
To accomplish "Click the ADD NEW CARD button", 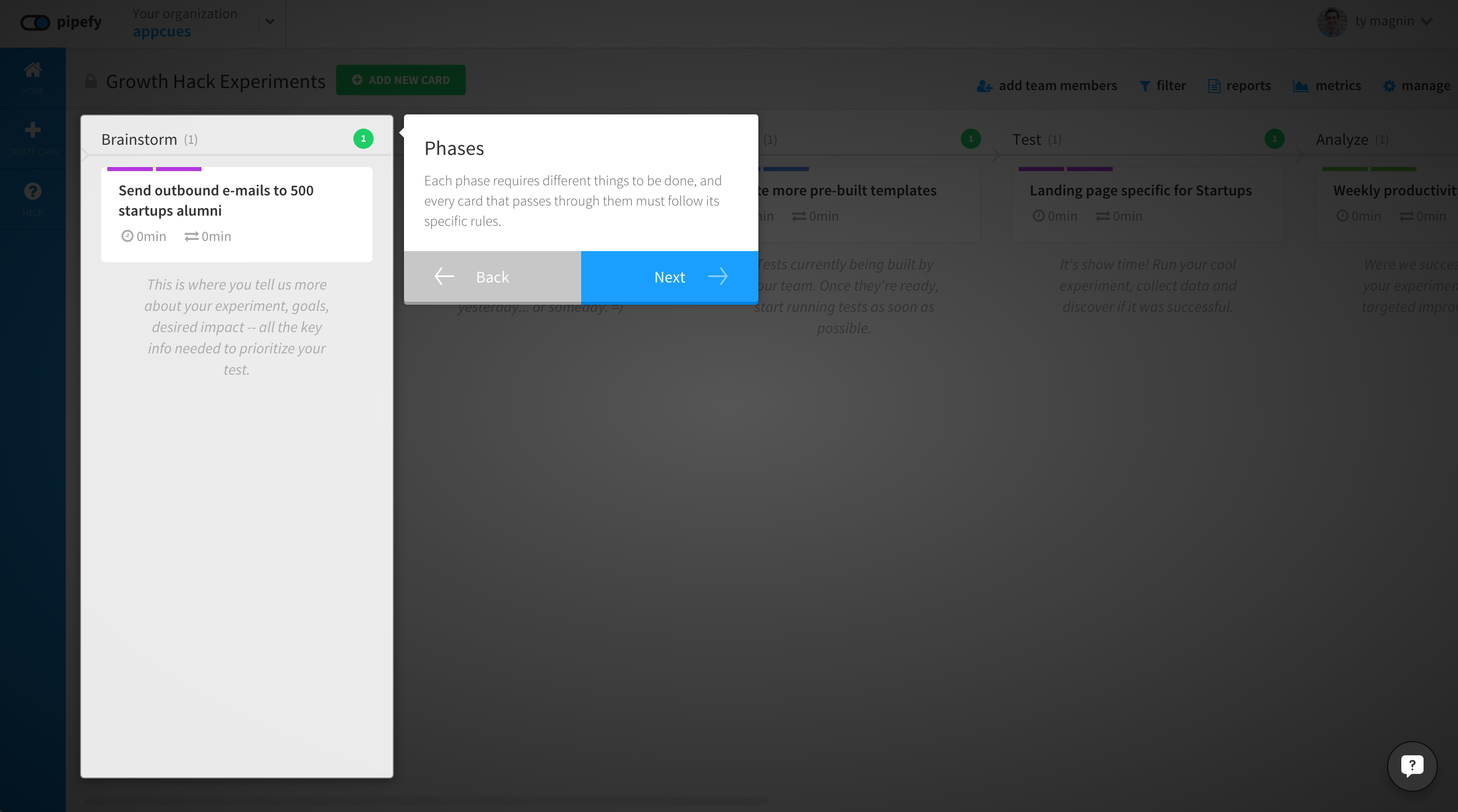I will point(401,80).
